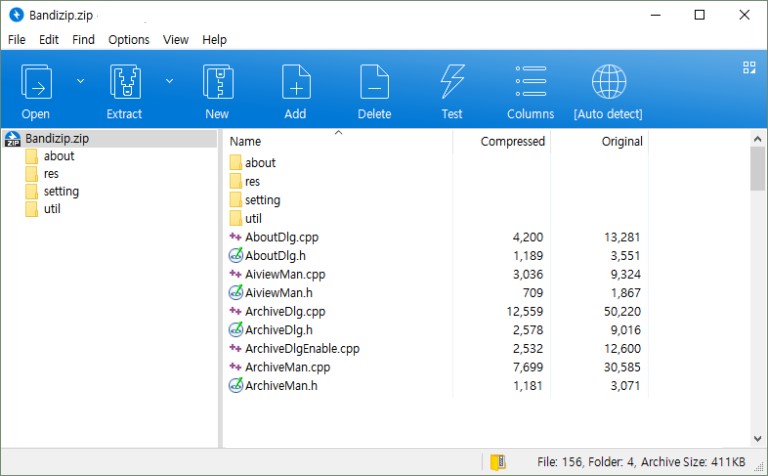The height and width of the screenshot is (476, 768).
Task: Click the Bandizip app icon in title bar
Action: click(16, 15)
